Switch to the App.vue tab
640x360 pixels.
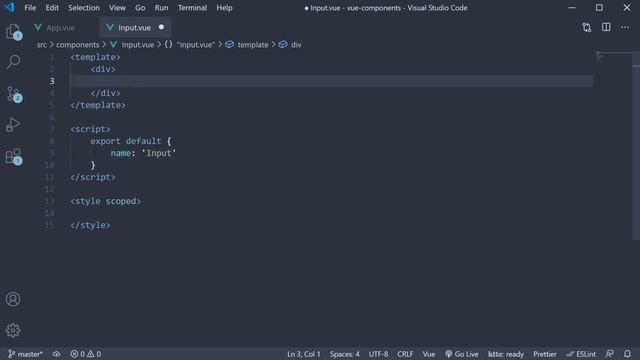61,28
